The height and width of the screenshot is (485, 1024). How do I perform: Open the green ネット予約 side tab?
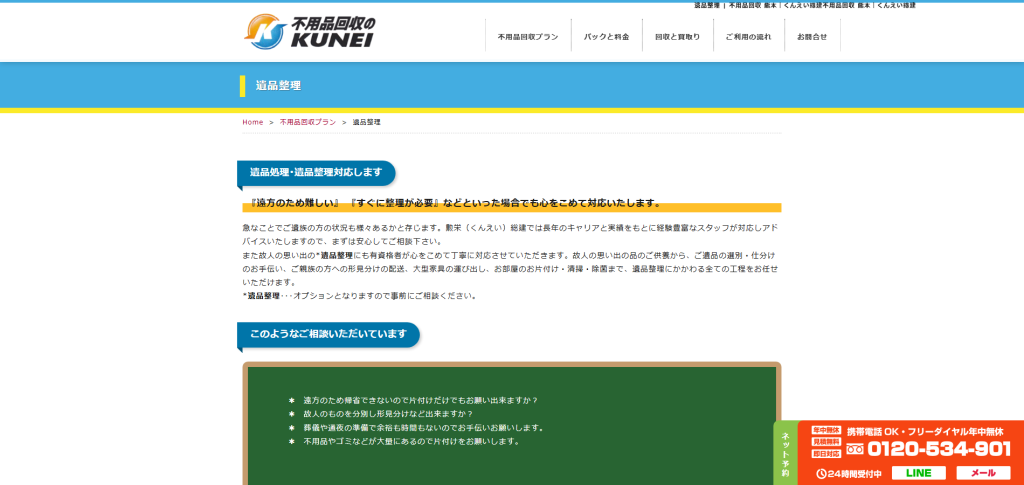785,454
